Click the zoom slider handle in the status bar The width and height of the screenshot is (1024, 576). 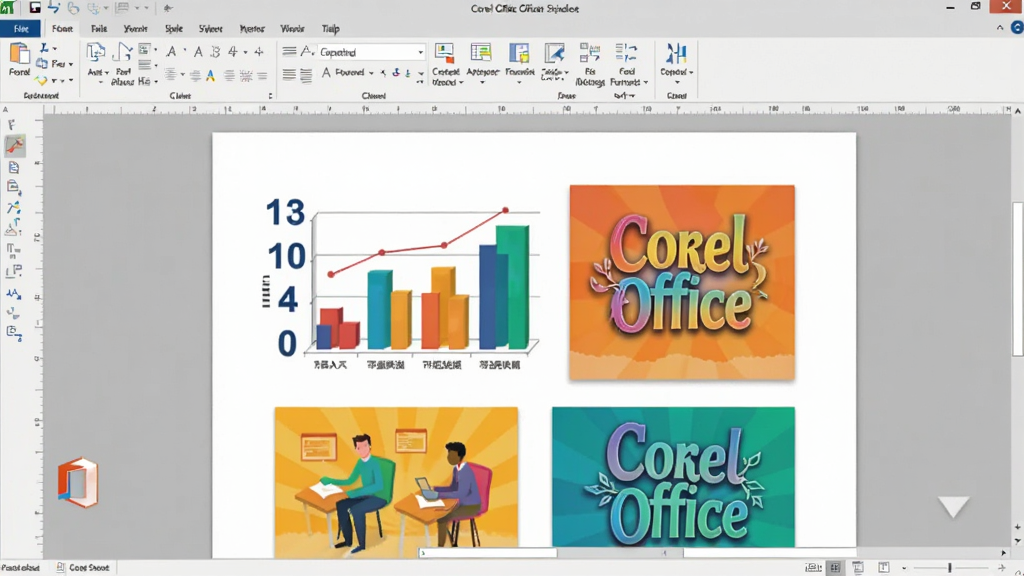pyautogui.click(x=950, y=568)
